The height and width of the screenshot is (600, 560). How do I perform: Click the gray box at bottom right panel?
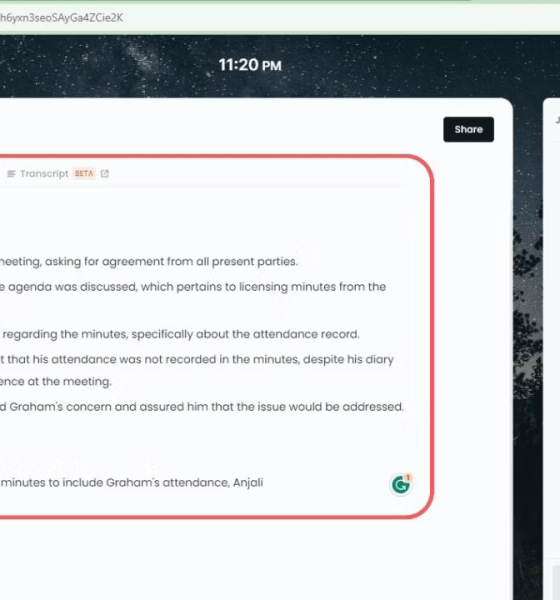(x=556, y=583)
